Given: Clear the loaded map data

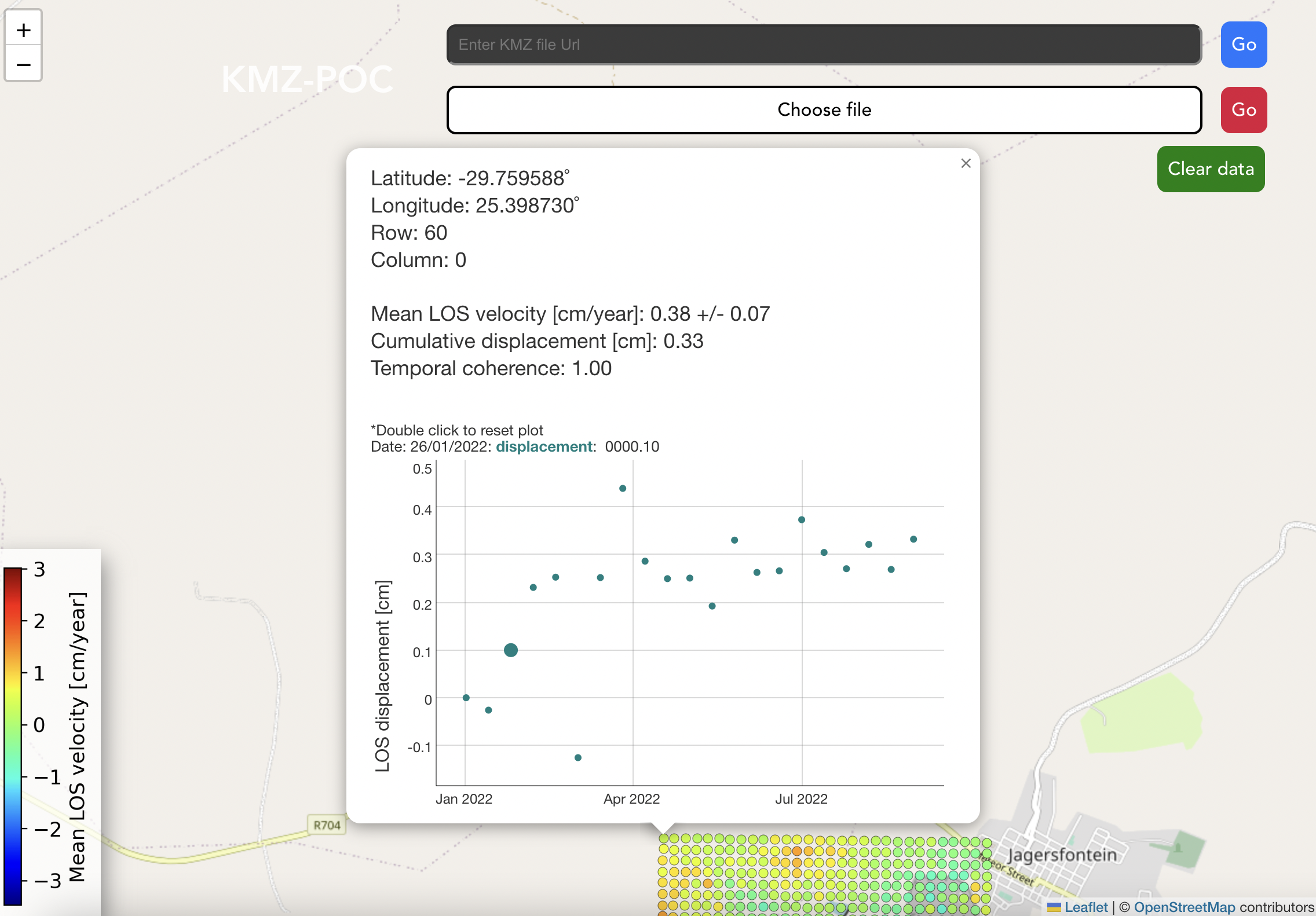Looking at the screenshot, I should 1211,169.
